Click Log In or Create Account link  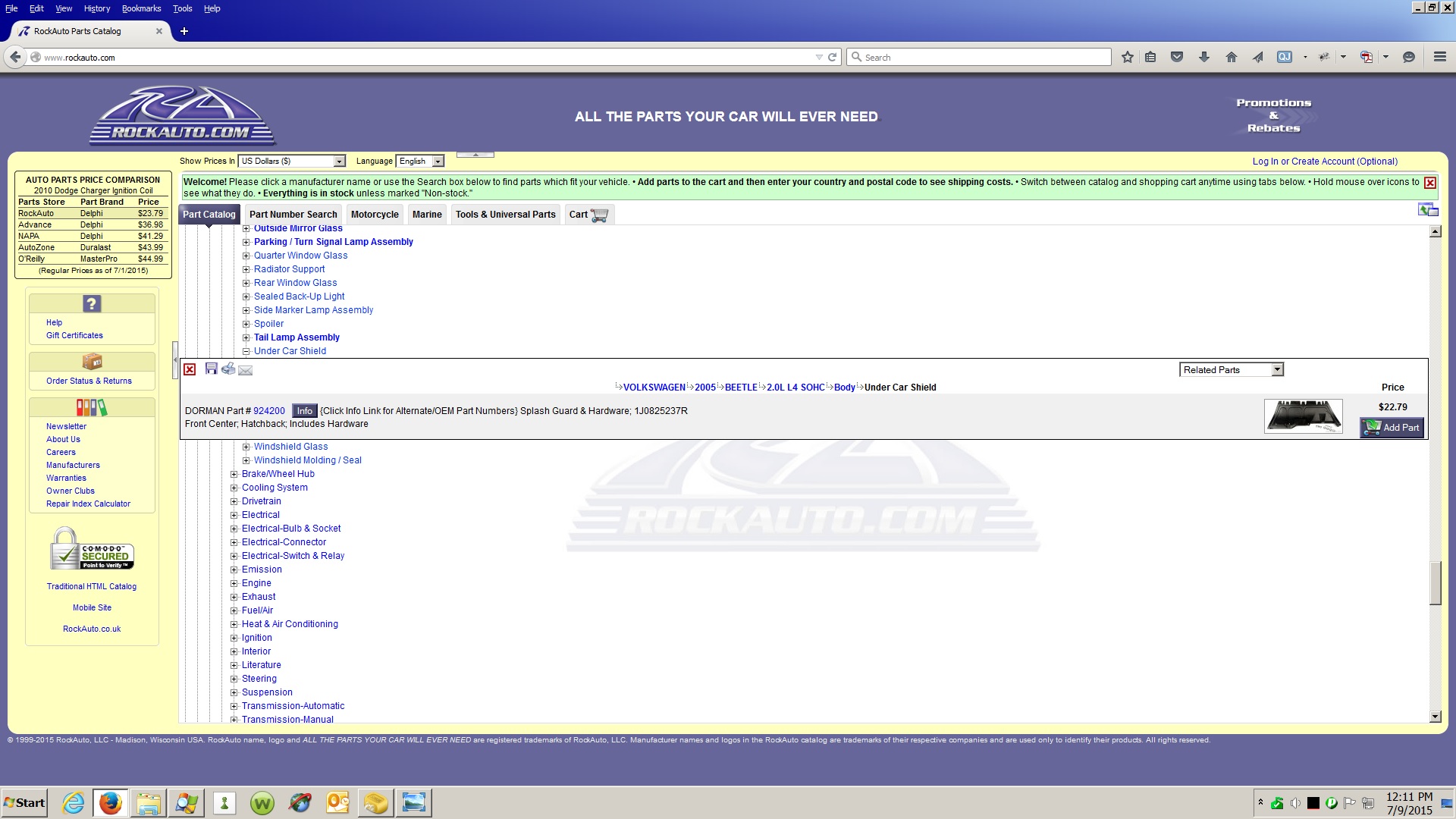tap(1325, 162)
